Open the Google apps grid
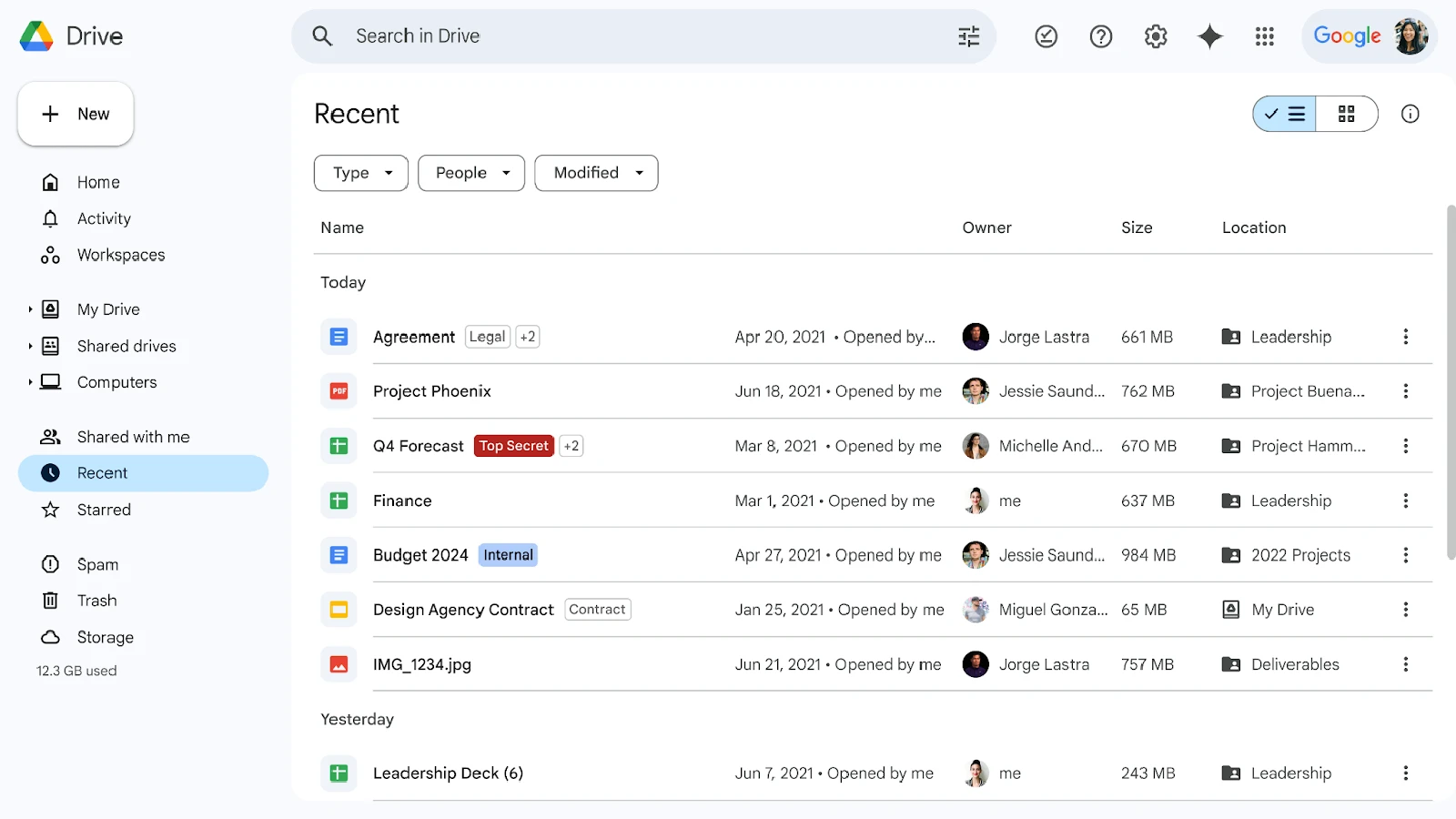The height and width of the screenshot is (819, 1456). 1264,36
